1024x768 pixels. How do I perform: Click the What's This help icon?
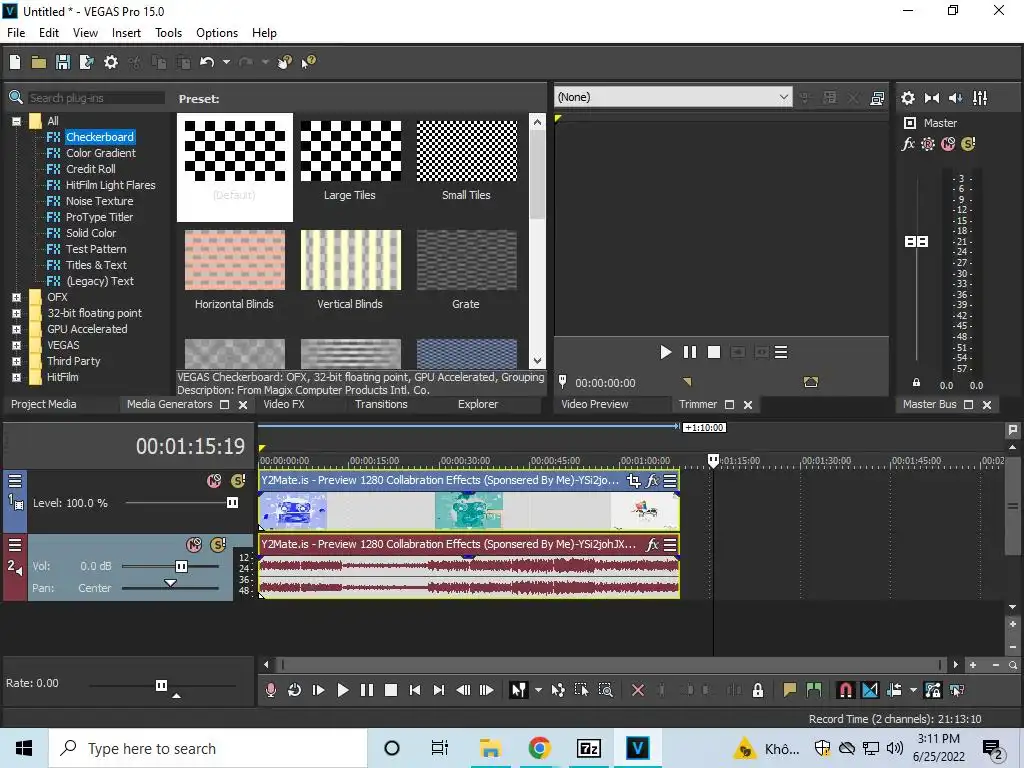[308, 62]
